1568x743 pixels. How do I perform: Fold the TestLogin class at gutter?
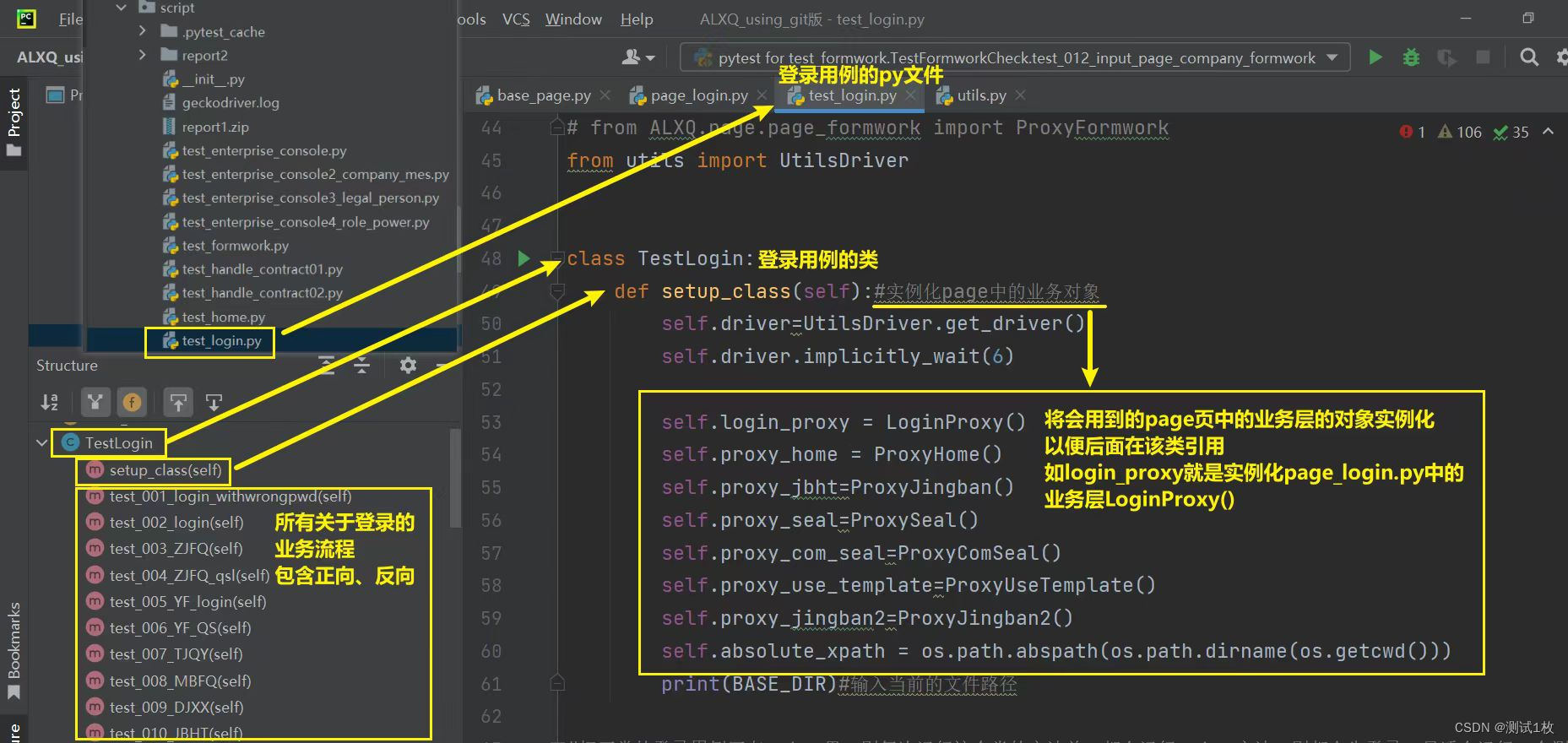coord(556,258)
